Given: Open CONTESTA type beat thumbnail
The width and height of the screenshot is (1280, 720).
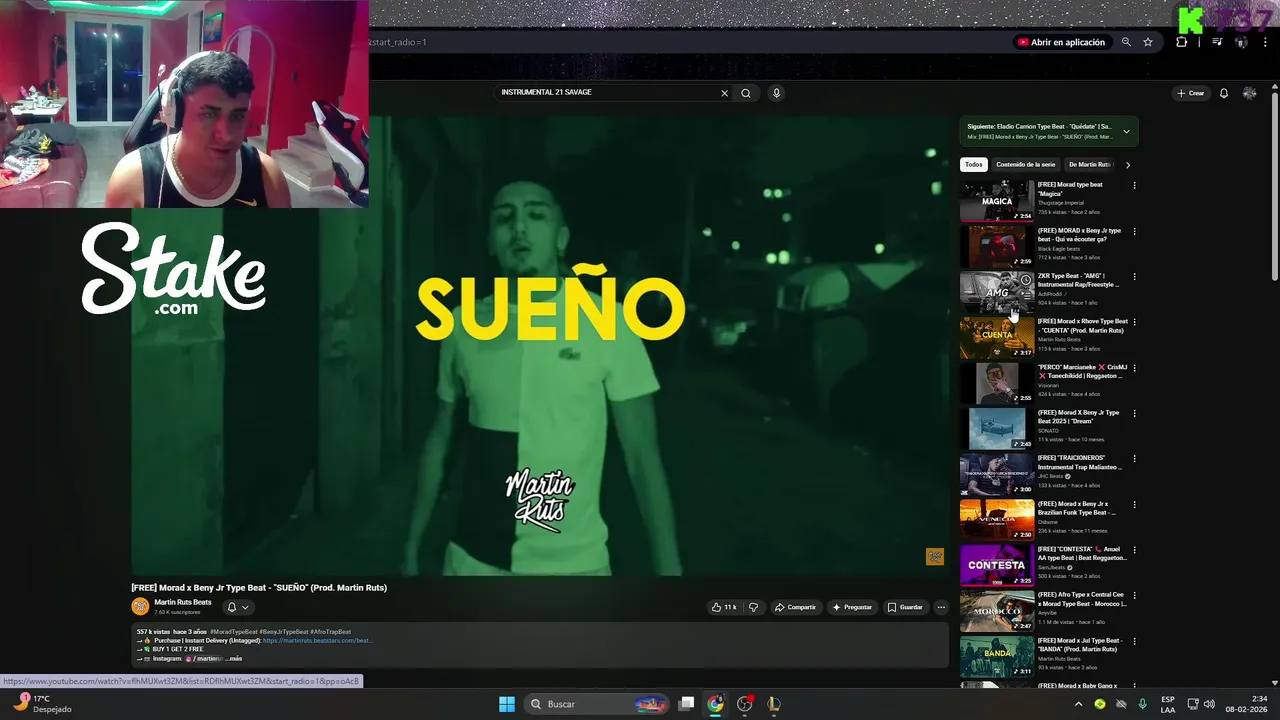Looking at the screenshot, I should [997, 566].
